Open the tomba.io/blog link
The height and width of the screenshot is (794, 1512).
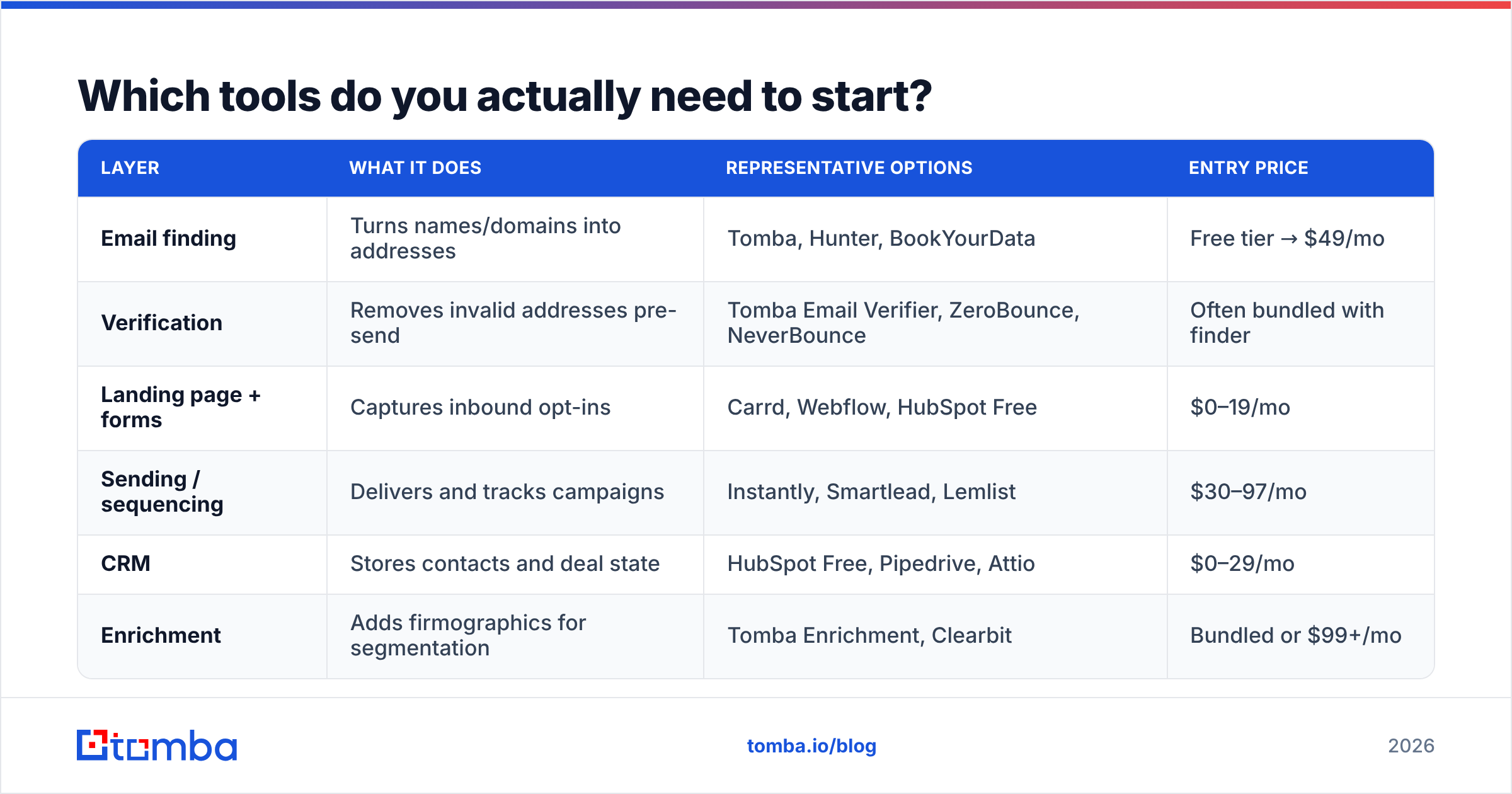[x=811, y=746]
